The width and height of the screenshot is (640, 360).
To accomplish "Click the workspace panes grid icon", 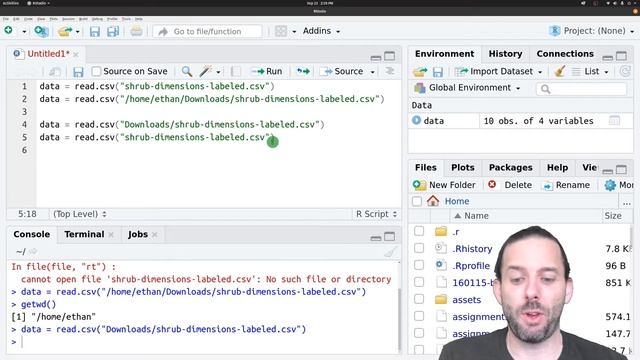I will pyautogui.click(x=281, y=31).
